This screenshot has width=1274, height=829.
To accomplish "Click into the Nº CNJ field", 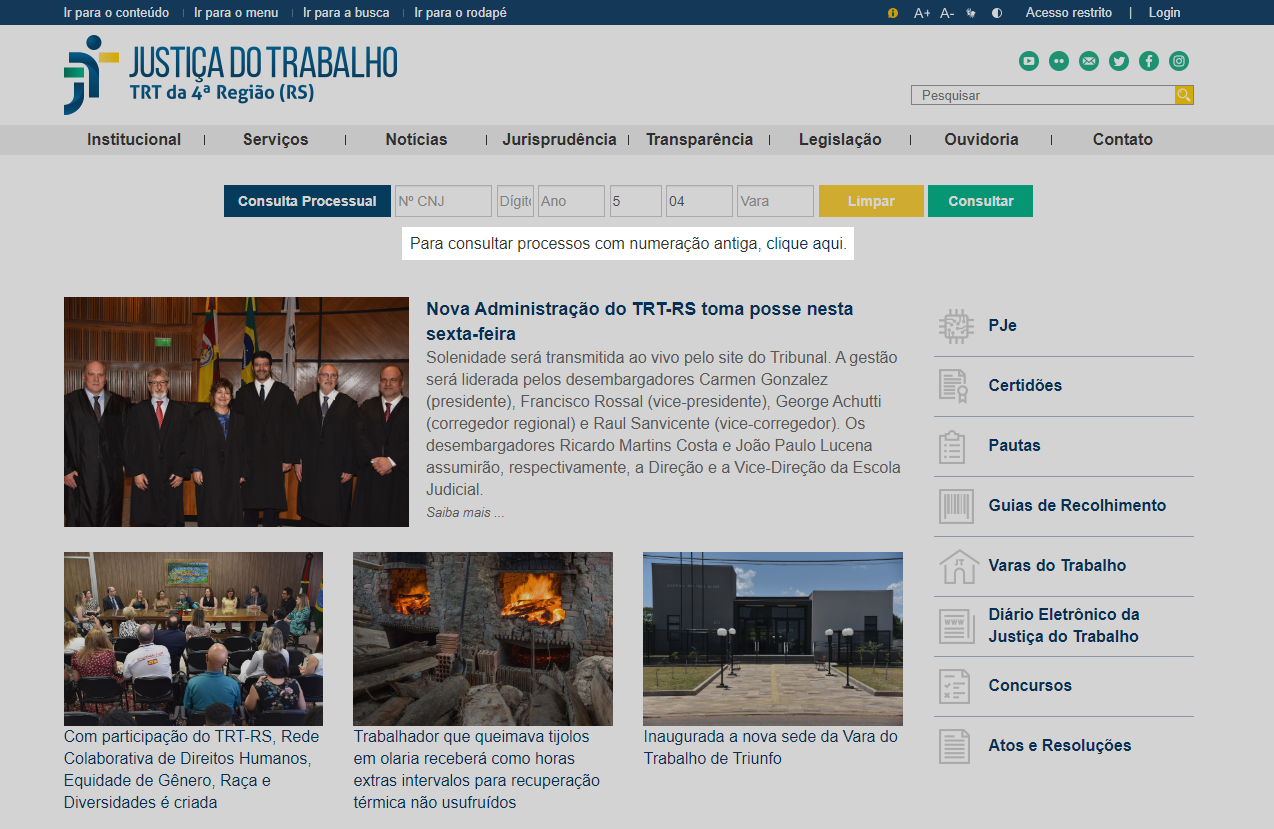I will point(443,201).
